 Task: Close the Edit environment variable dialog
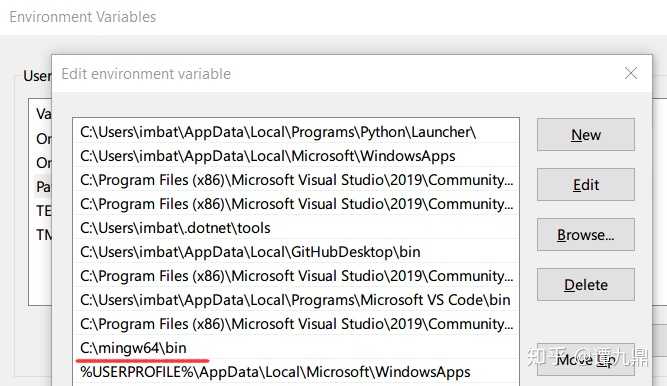click(x=631, y=73)
